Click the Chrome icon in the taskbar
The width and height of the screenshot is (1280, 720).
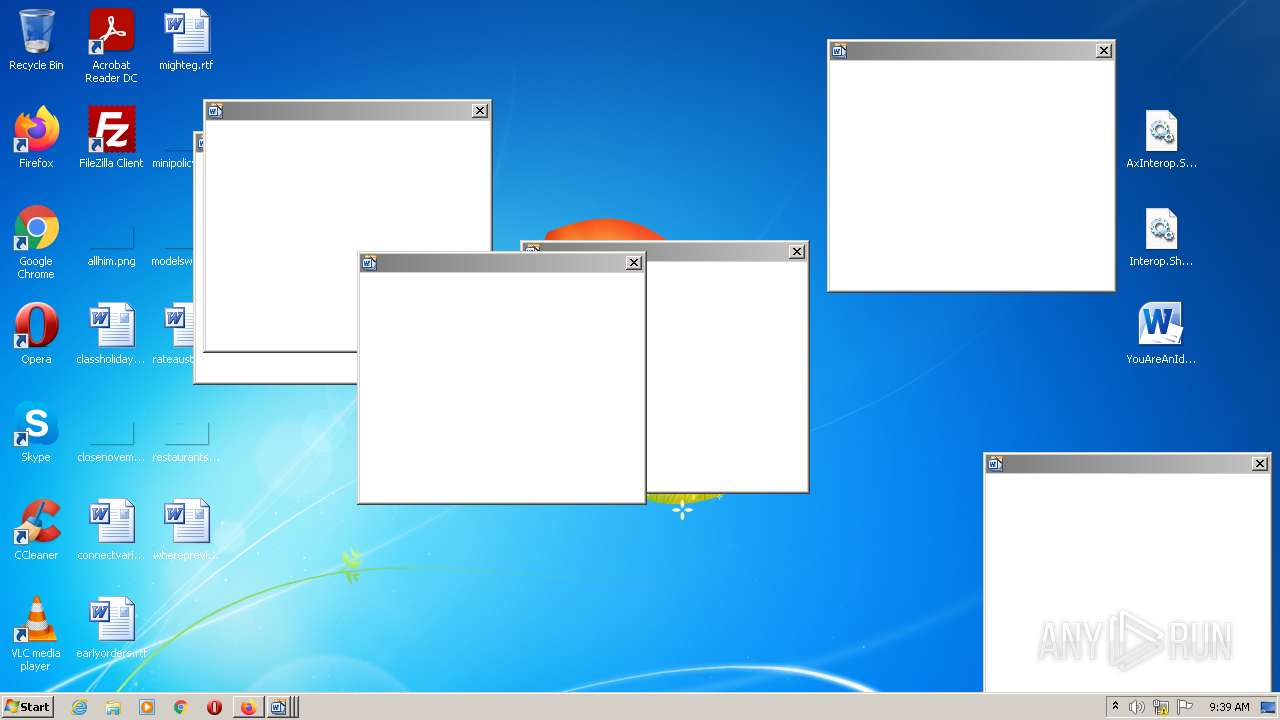pos(180,707)
